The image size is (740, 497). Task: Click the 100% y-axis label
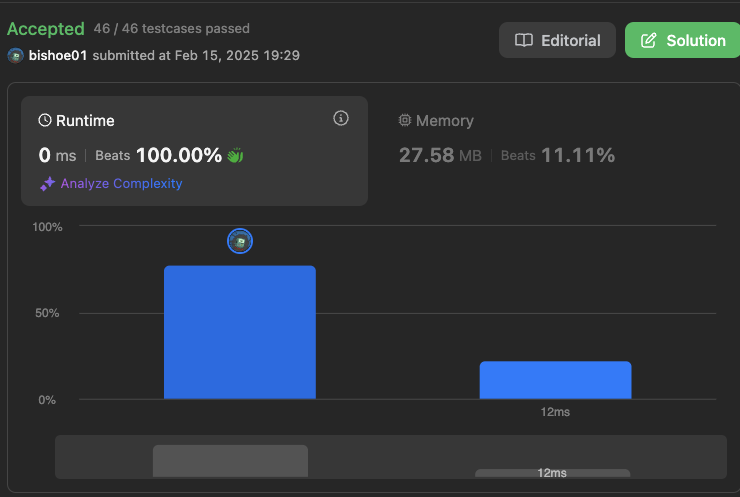pyautogui.click(x=47, y=227)
